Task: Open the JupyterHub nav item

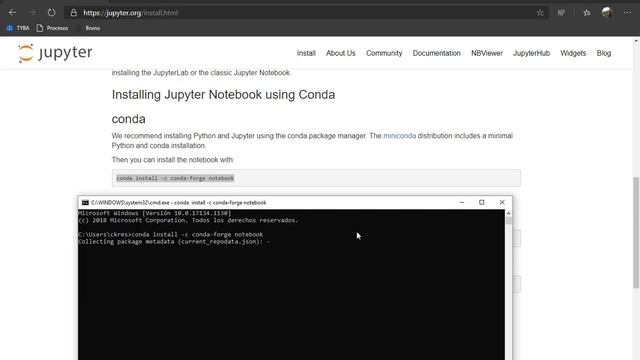Action: [x=531, y=53]
